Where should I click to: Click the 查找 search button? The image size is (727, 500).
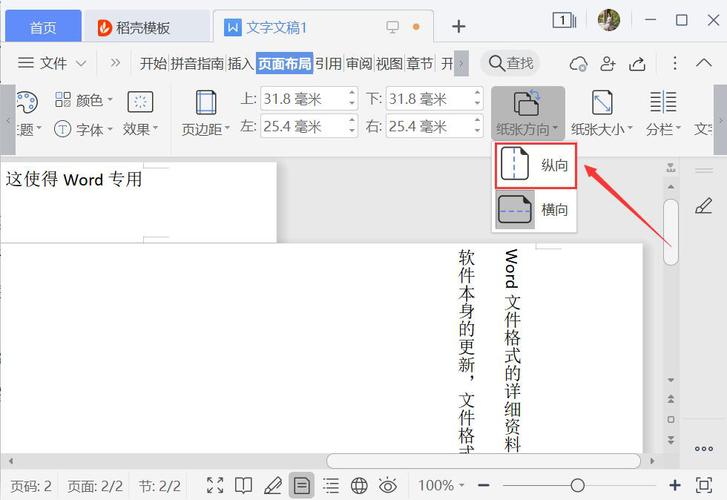pos(511,63)
